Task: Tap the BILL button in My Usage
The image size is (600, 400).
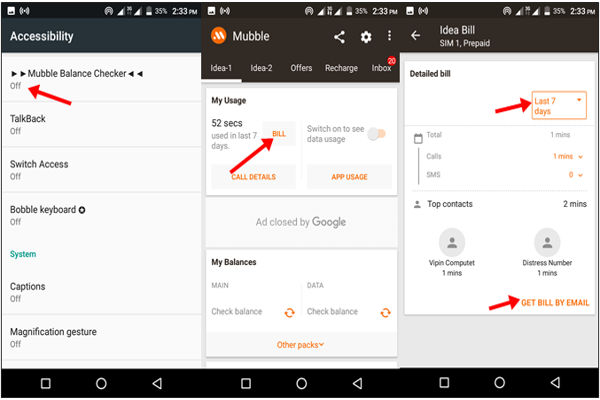Action: (279, 134)
